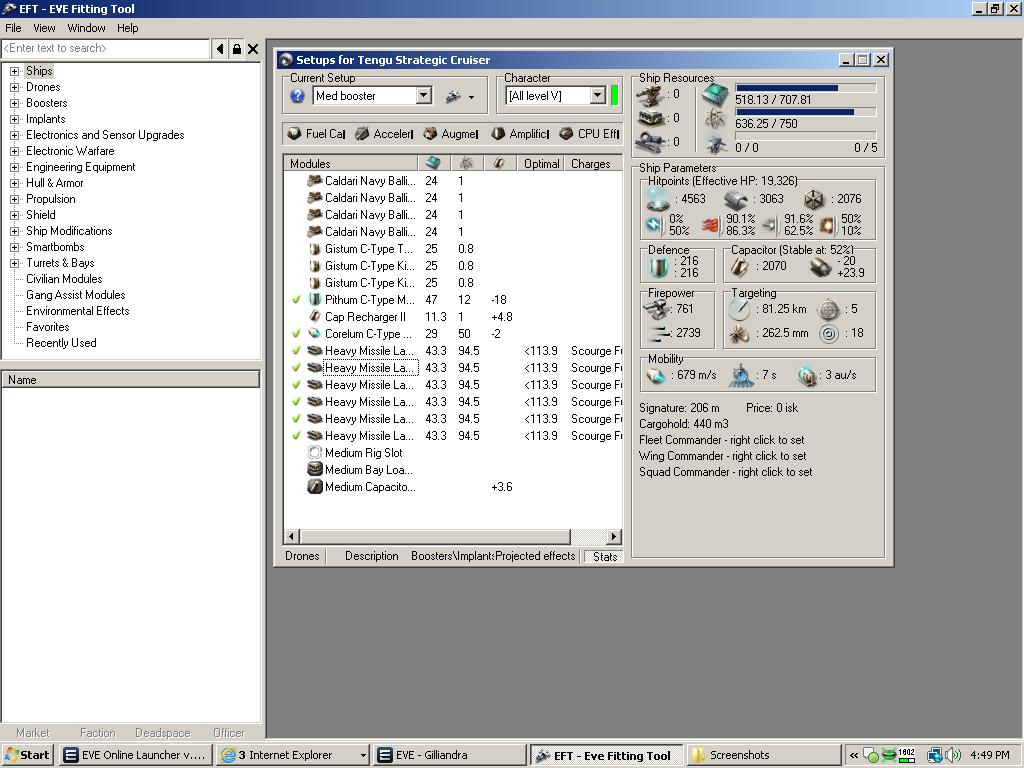This screenshot has width=1024, height=768.
Task: Switch to the Projected effects tab
Action: pyautogui.click(x=535, y=556)
